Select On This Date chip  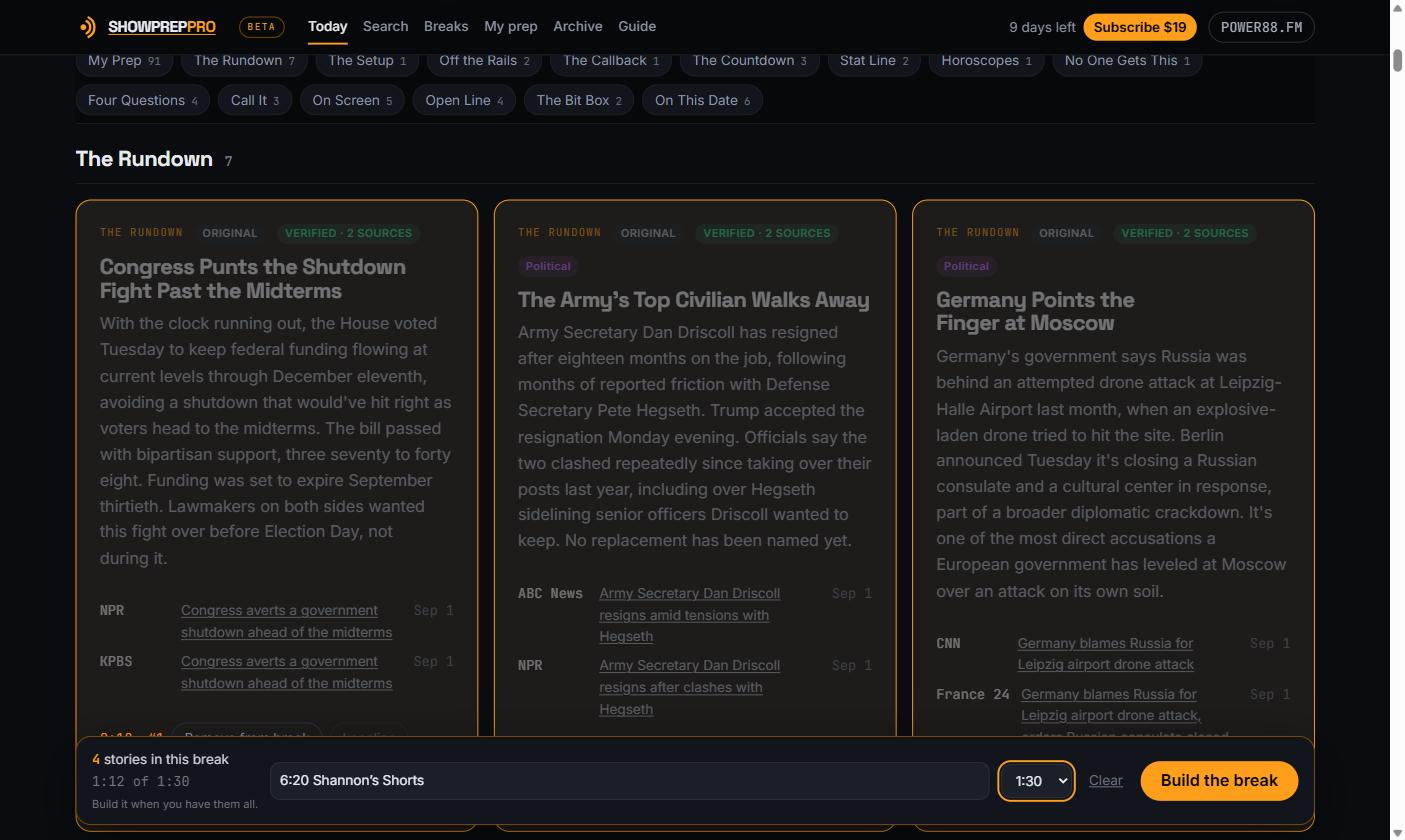(702, 100)
